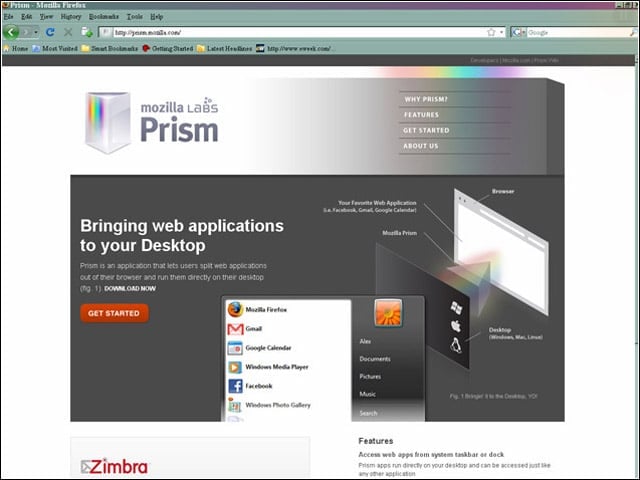Open the ABOUT US navigation link

coord(421,146)
